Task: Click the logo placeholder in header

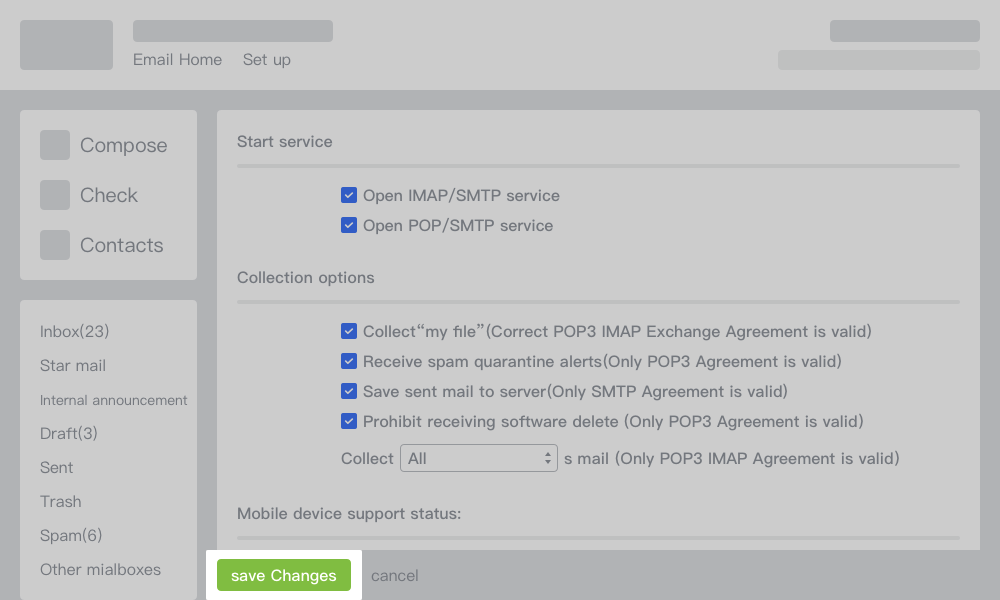Action: (x=66, y=45)
